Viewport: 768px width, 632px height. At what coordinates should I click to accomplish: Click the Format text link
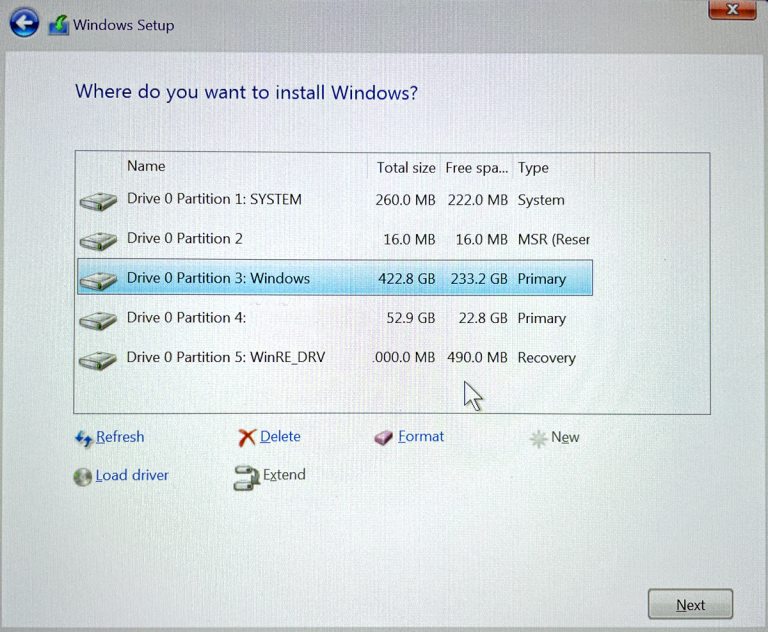(x=421, y=437)
